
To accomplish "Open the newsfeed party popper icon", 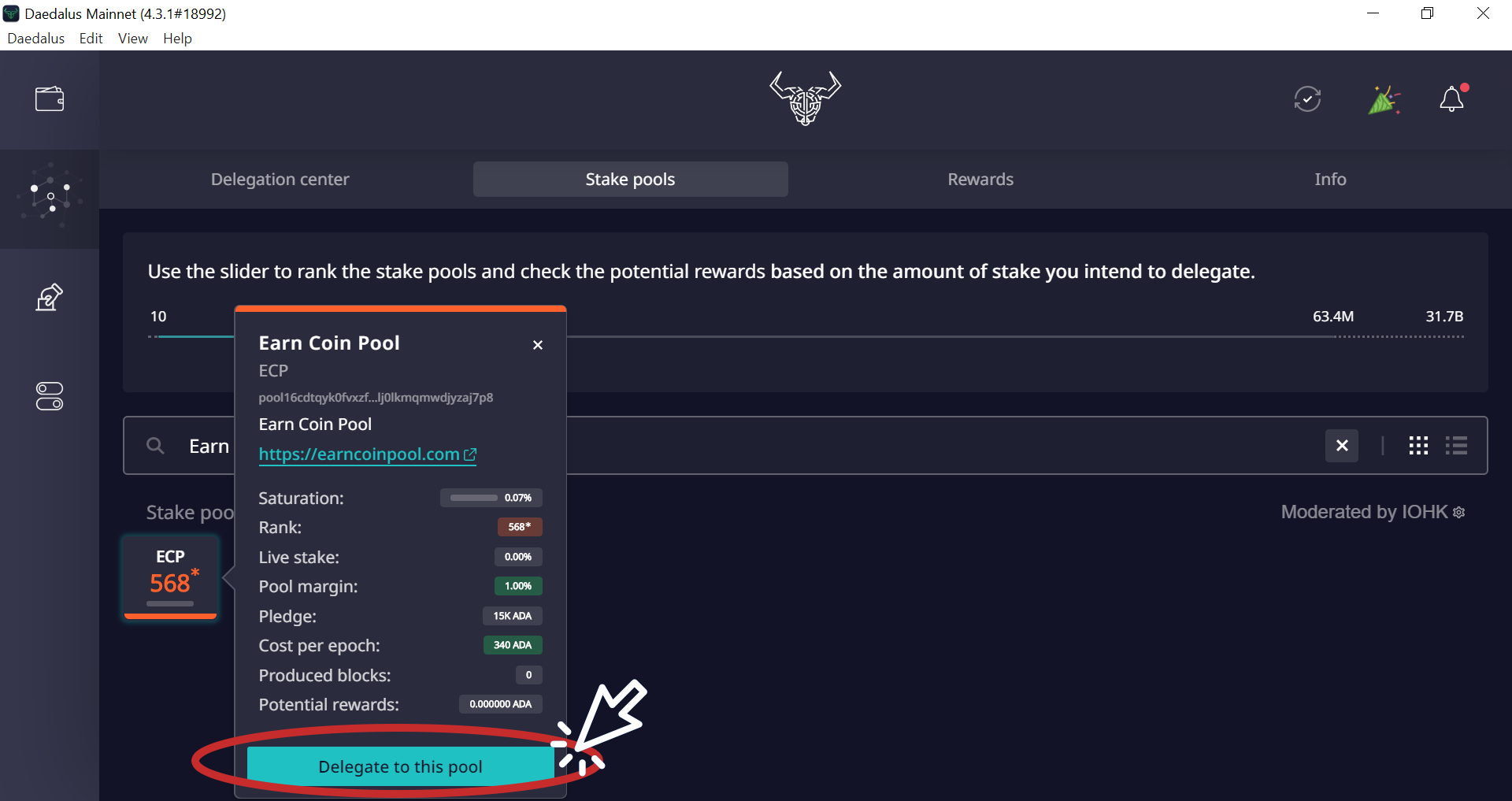I will [x=1384, y=99].
